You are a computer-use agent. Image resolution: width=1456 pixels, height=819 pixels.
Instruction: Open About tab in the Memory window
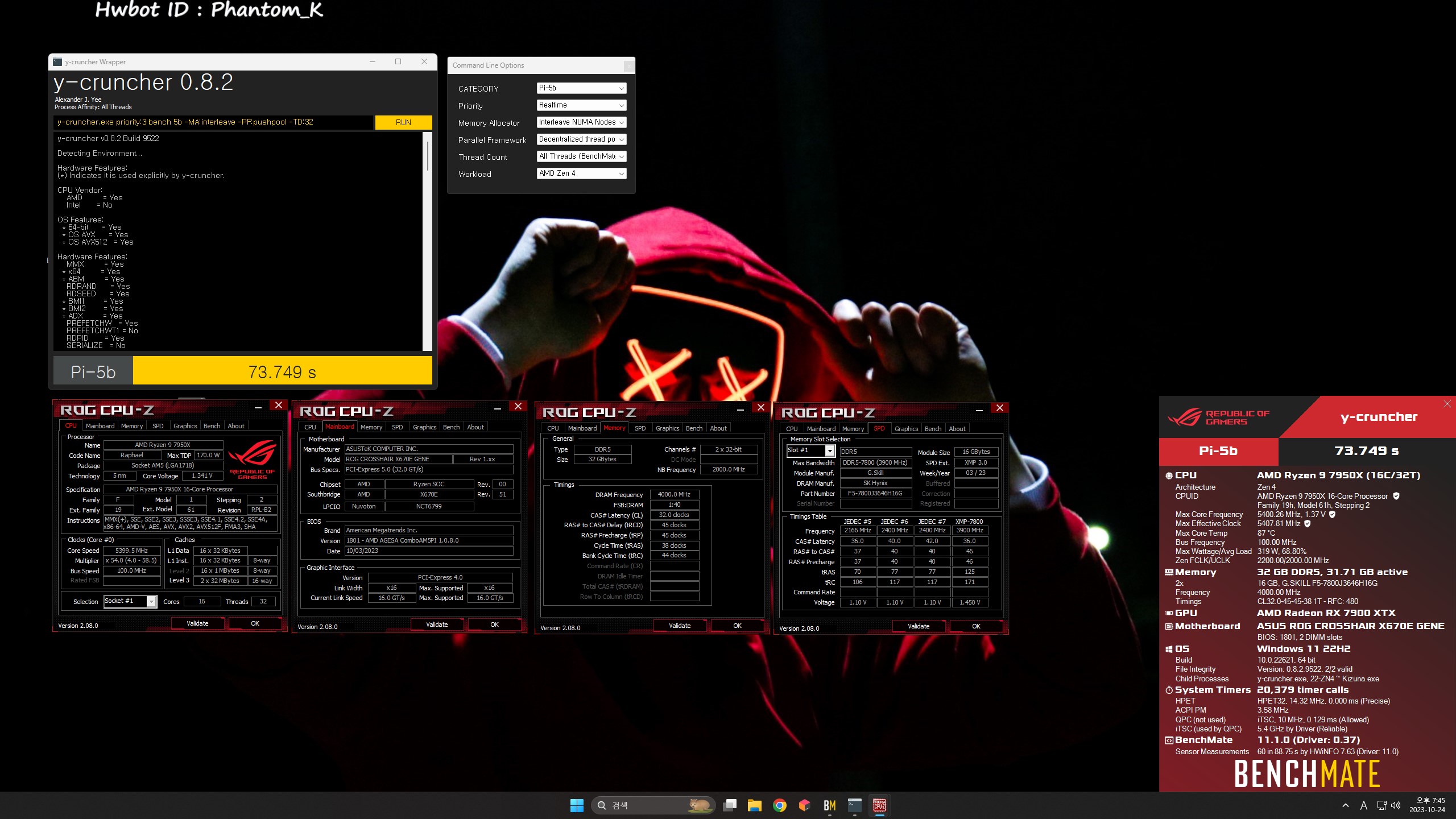click(718, 428)
